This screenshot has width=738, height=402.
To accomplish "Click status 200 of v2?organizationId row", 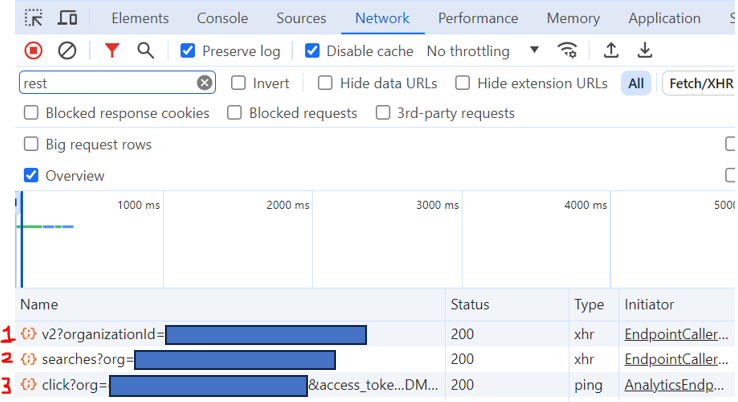I will (x=462, y=334).
